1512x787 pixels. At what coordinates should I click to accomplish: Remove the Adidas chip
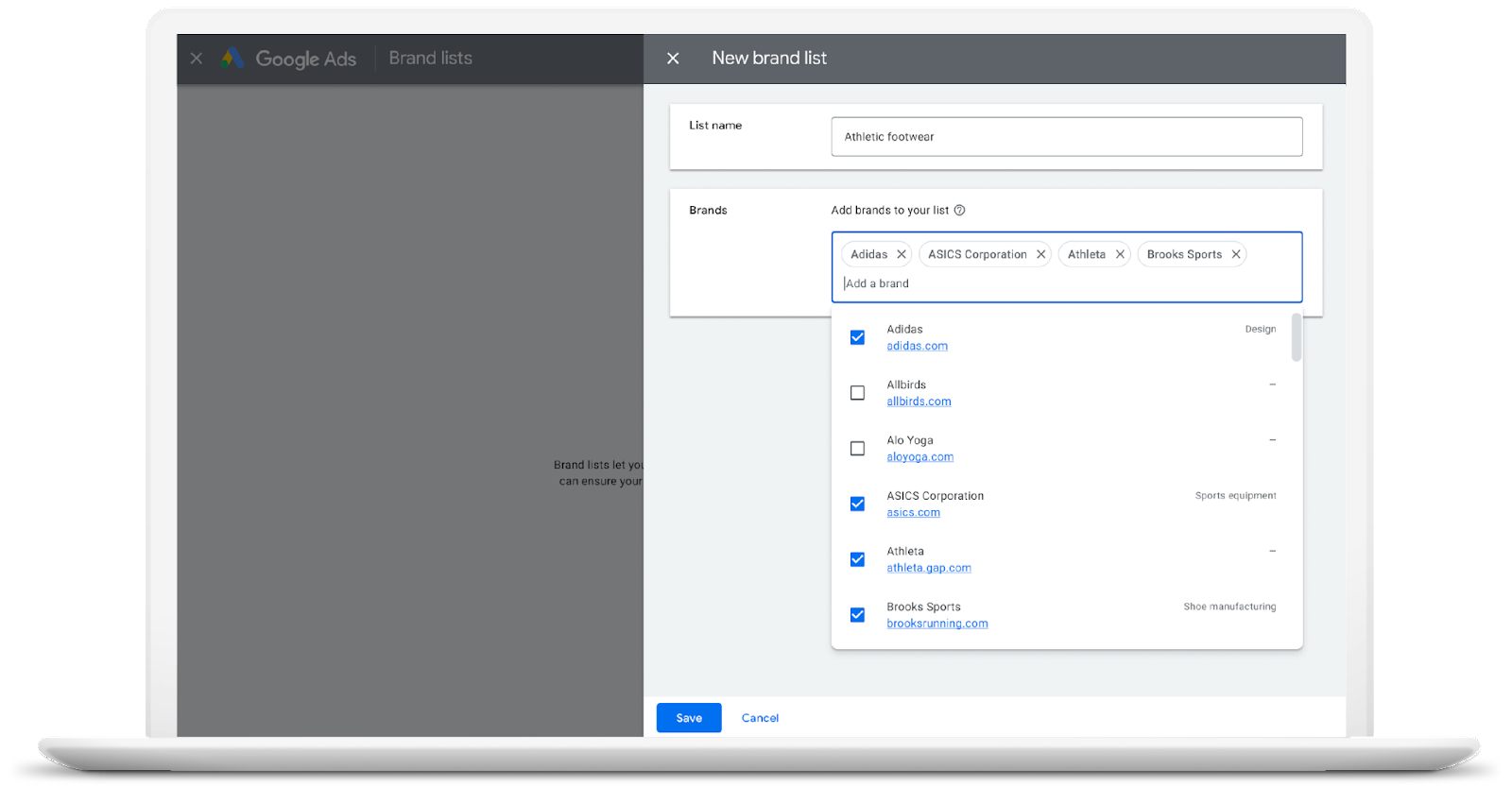click(902, 254)
